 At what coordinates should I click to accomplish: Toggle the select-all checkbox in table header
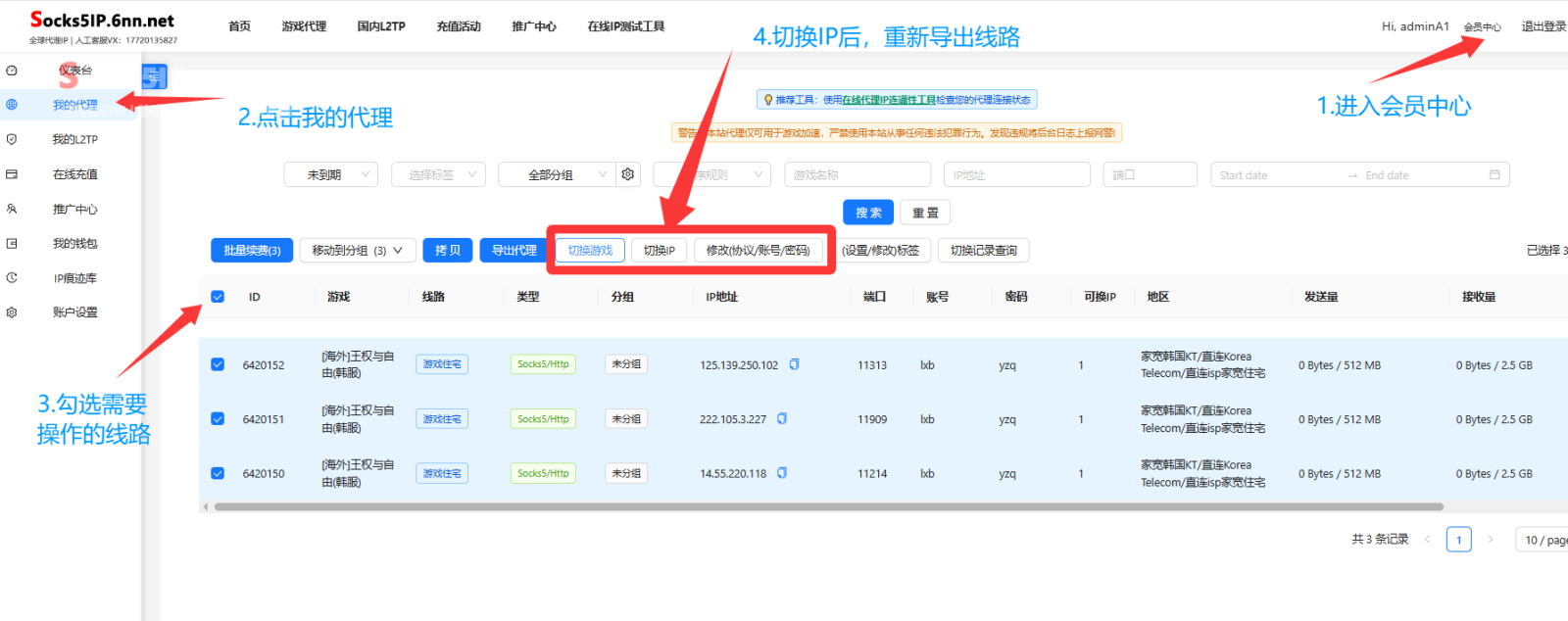click(x=218, y=297)
